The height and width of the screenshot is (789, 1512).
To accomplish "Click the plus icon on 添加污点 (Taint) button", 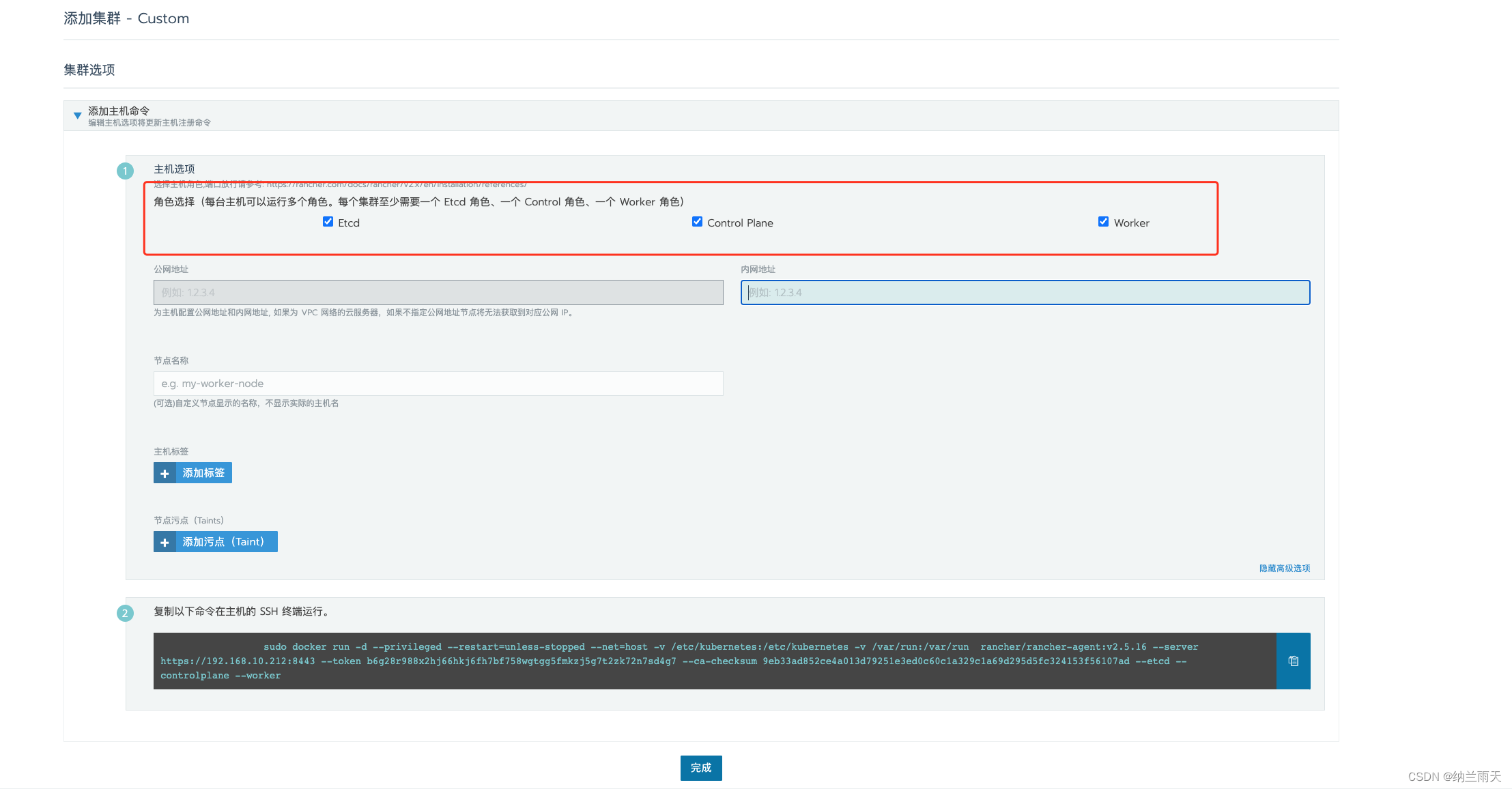I will [x=165, y=542].
